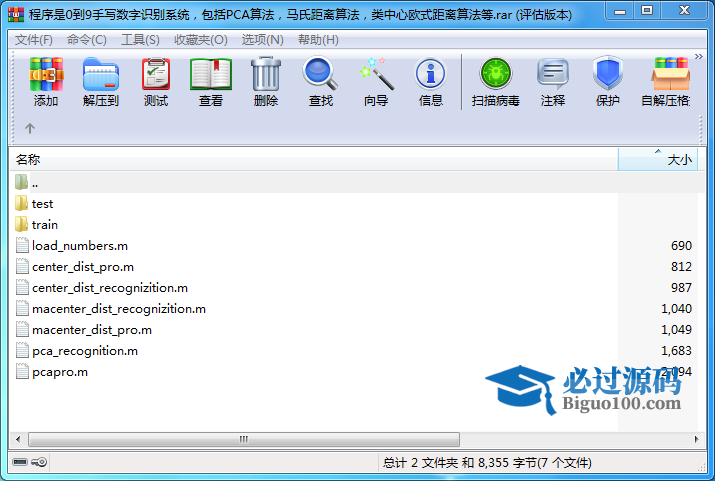715x481 pixels.
Task: Expand the toolbar overflow chevron
Action: 698,57
